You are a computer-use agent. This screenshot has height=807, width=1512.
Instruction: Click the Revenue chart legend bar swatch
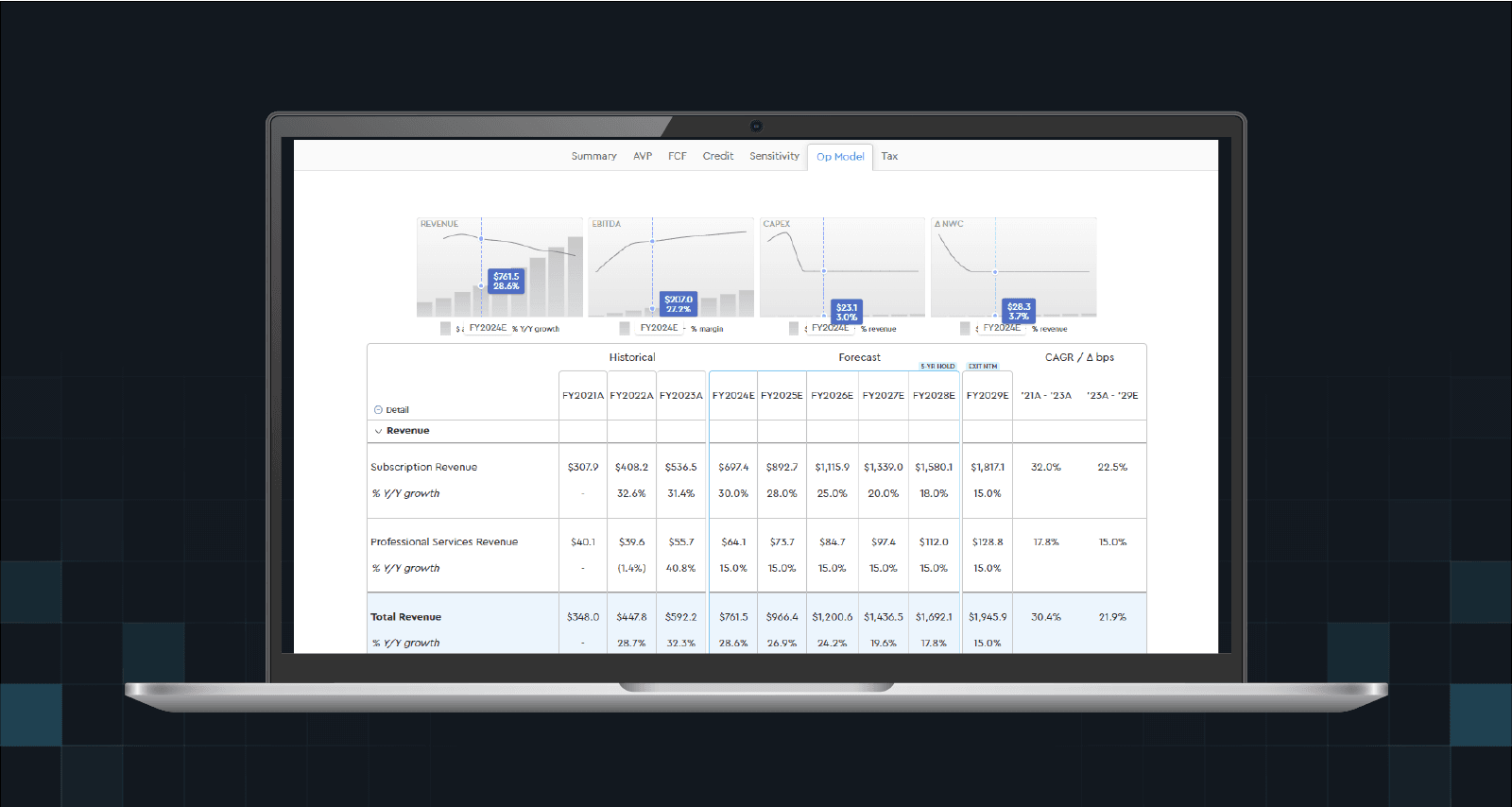(445, 329)
